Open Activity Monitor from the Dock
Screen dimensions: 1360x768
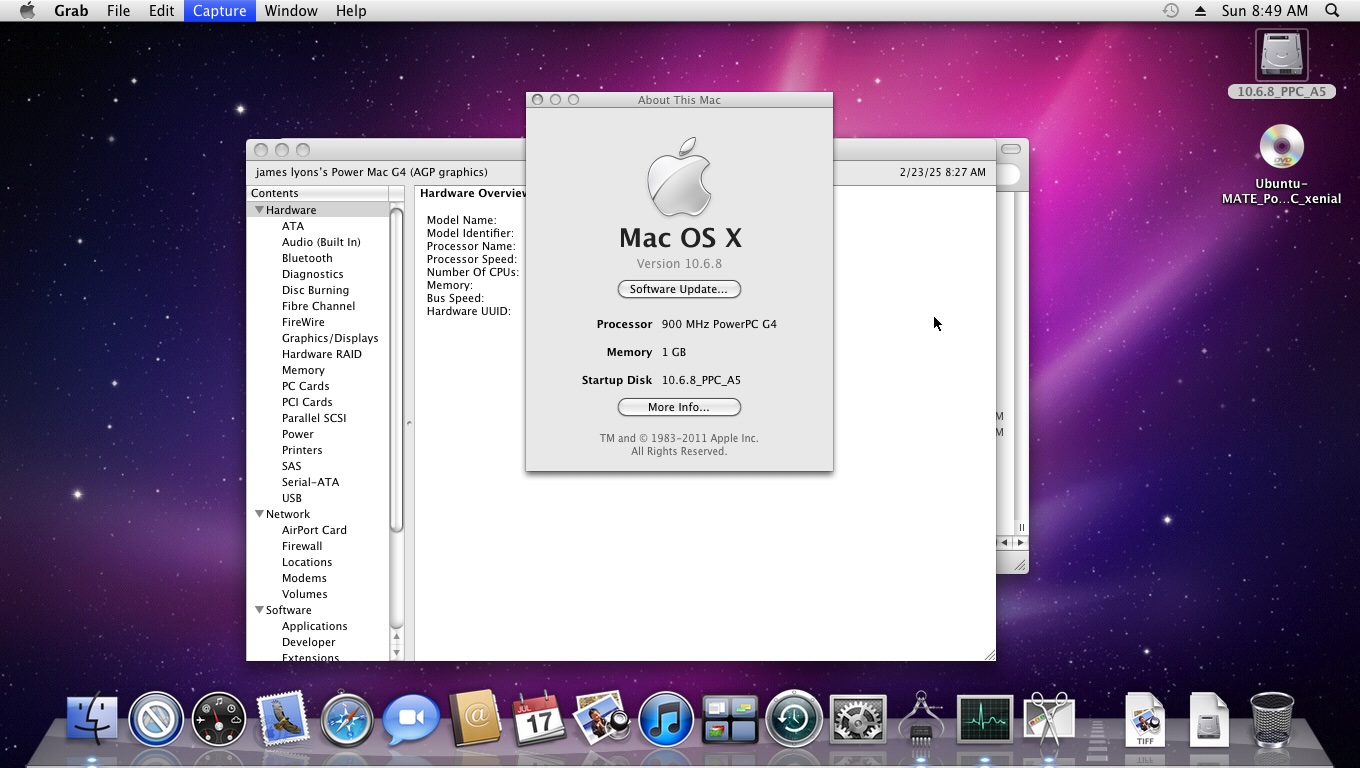[x=985, y=720]
